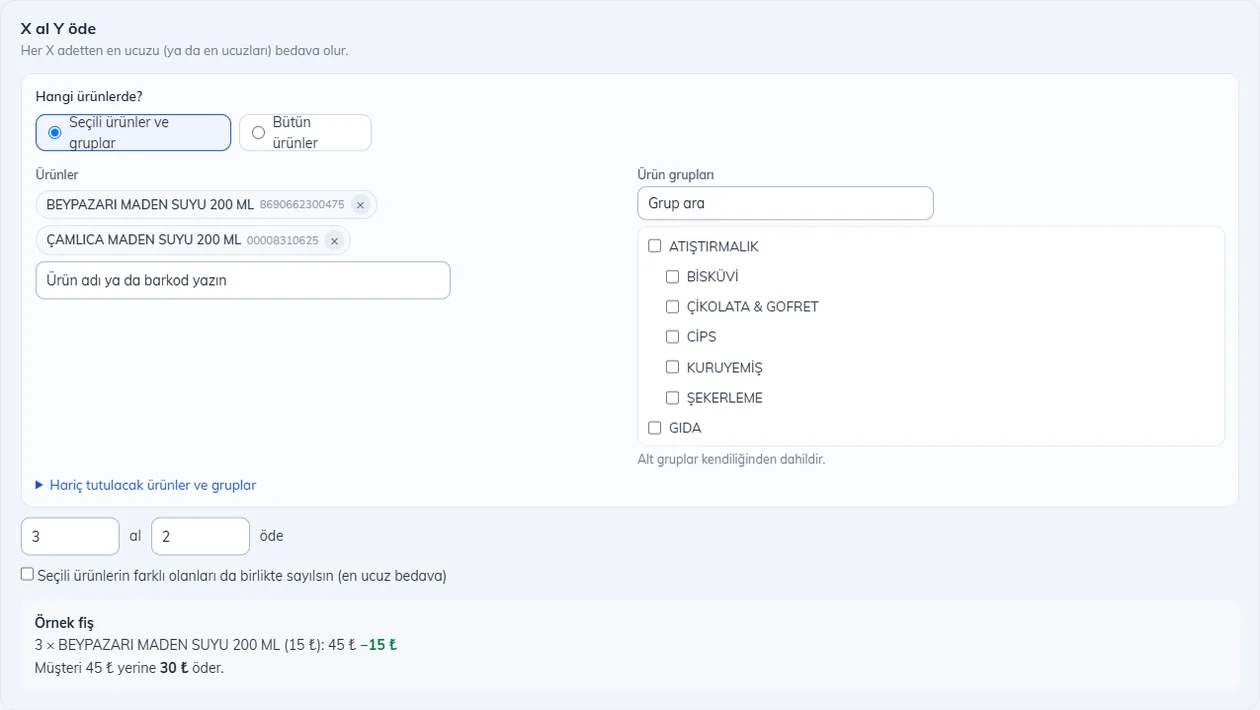Tick the ATIŞTIRMALIK group checkbox
1260x710 pixels.
pos(655,246)
